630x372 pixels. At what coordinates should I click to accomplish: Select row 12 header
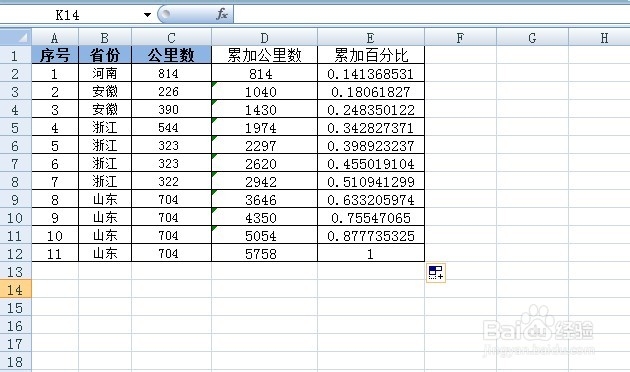point(16,253)
